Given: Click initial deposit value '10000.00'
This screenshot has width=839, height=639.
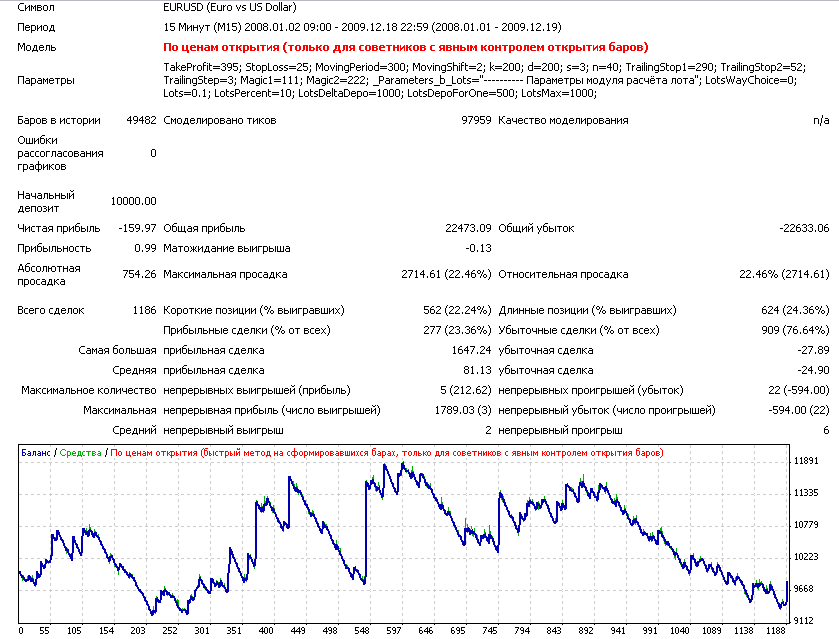Looking at the screenshot, I should [x=134, y=201].
